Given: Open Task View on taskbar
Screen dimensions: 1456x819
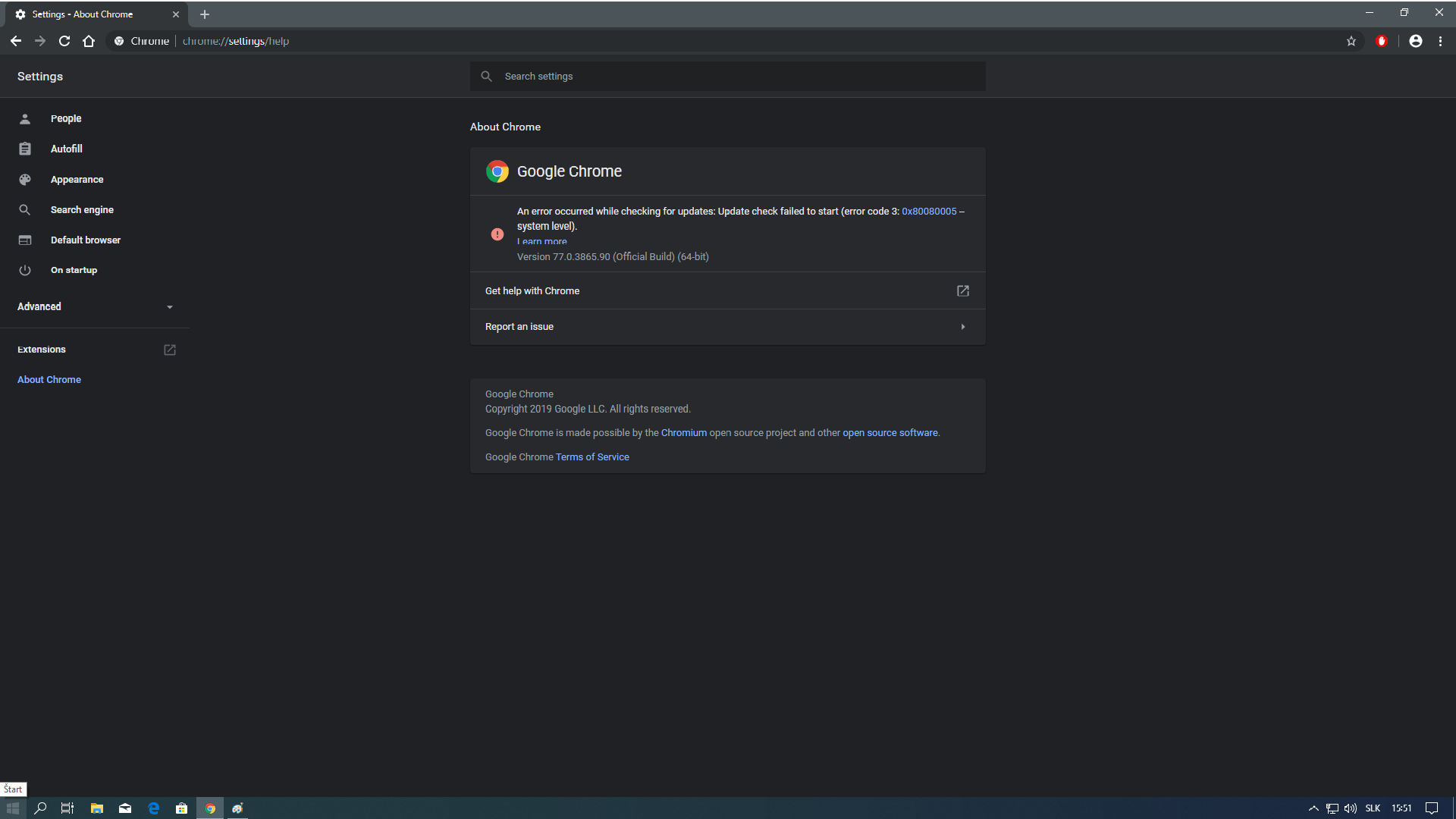Looking at the screenshot, I should point(67,808).
